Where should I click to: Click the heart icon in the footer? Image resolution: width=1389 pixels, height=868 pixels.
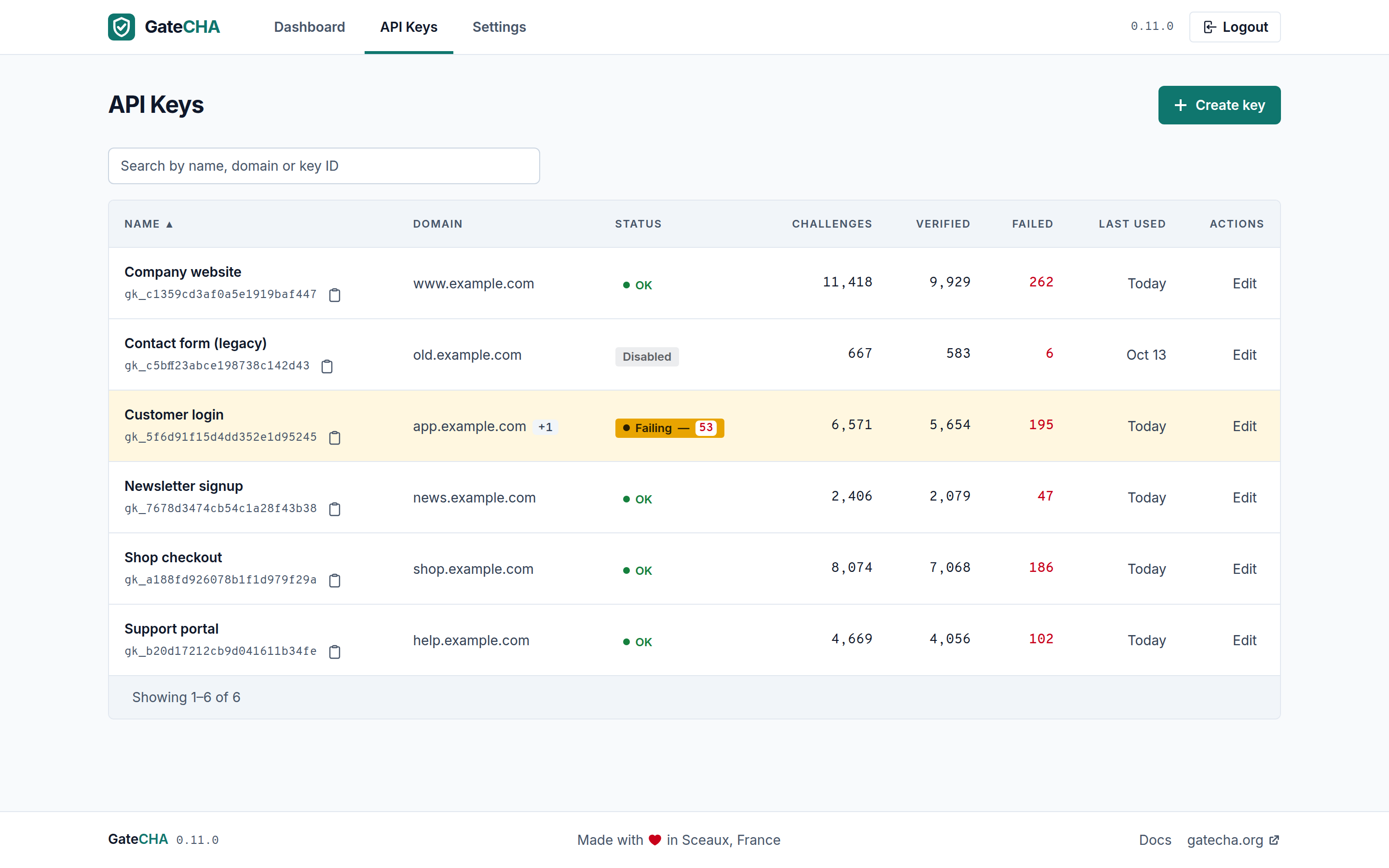point(655,840)
